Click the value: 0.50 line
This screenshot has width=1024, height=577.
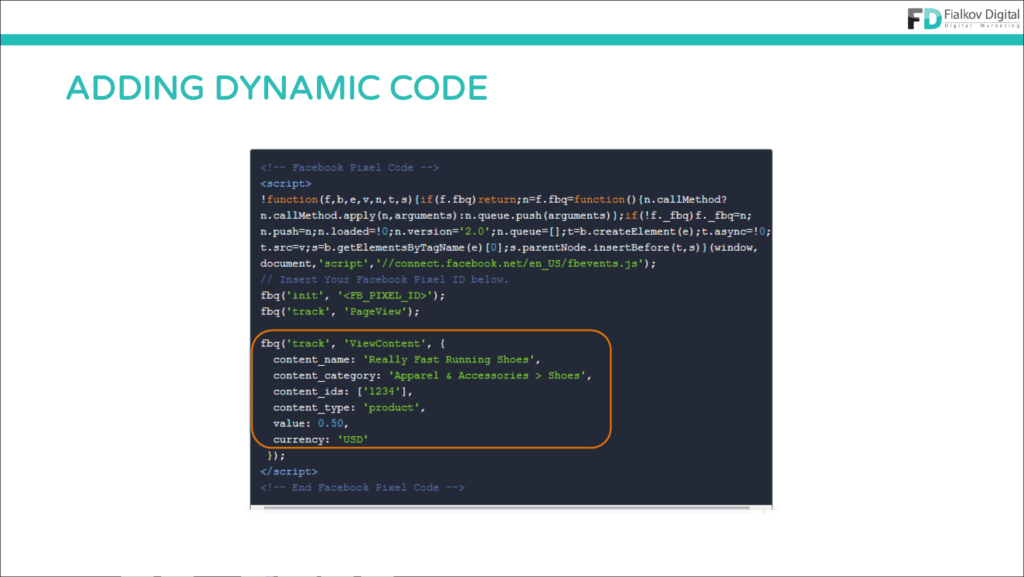[310, 424]
